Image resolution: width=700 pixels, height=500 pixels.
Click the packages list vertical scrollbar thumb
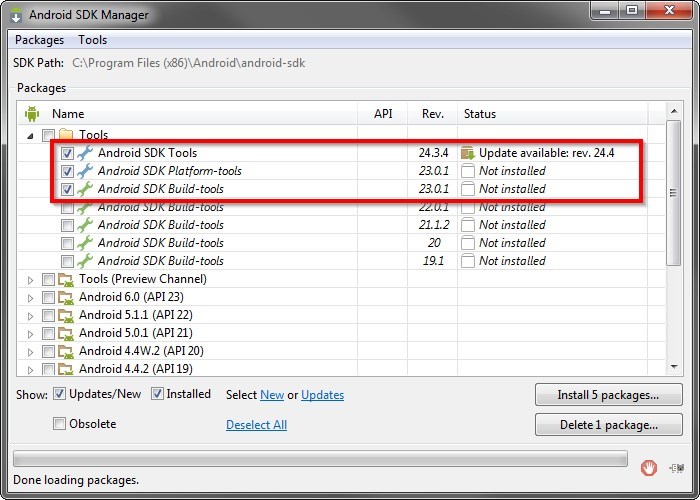pyautogui.click(x=674, y=193)
